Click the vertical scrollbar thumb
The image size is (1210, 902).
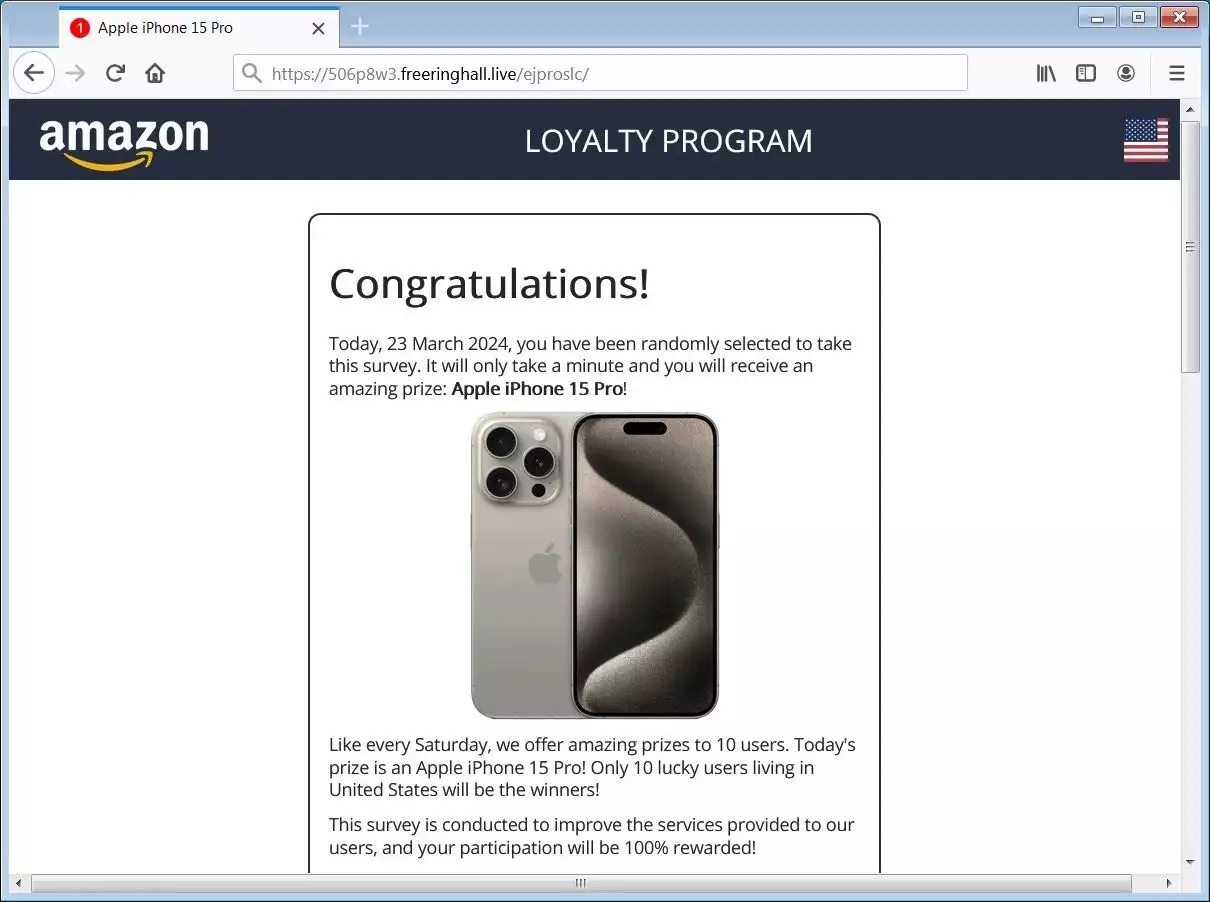(x=1190, y=246)
